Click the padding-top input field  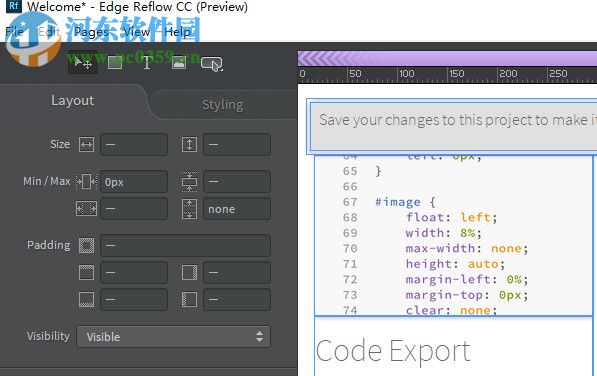(x=134, y=272)
